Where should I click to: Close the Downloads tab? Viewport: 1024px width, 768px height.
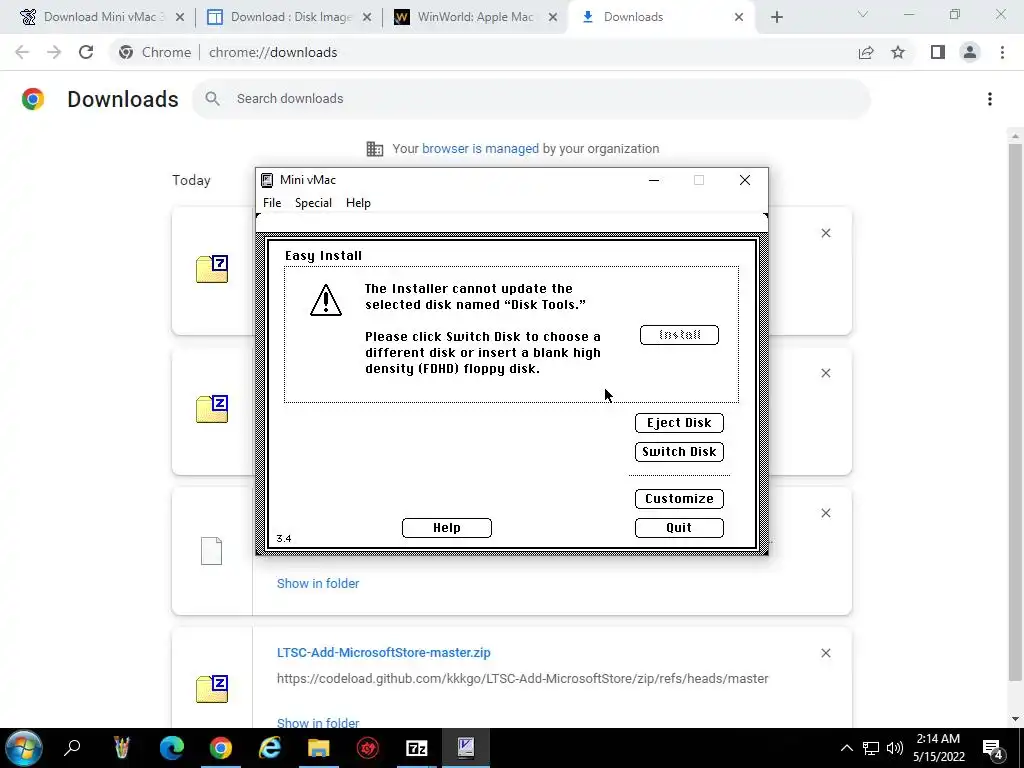coord(739,17)
